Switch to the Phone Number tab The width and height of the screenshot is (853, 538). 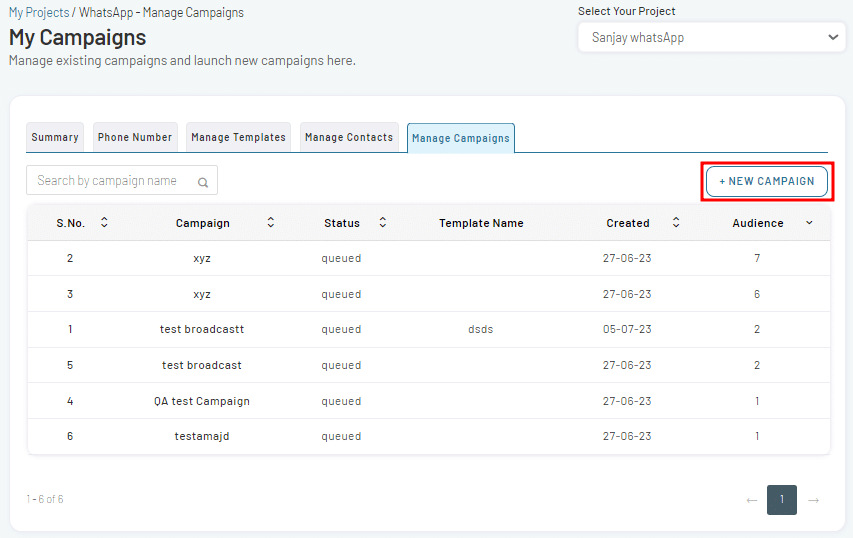(135, 137)
